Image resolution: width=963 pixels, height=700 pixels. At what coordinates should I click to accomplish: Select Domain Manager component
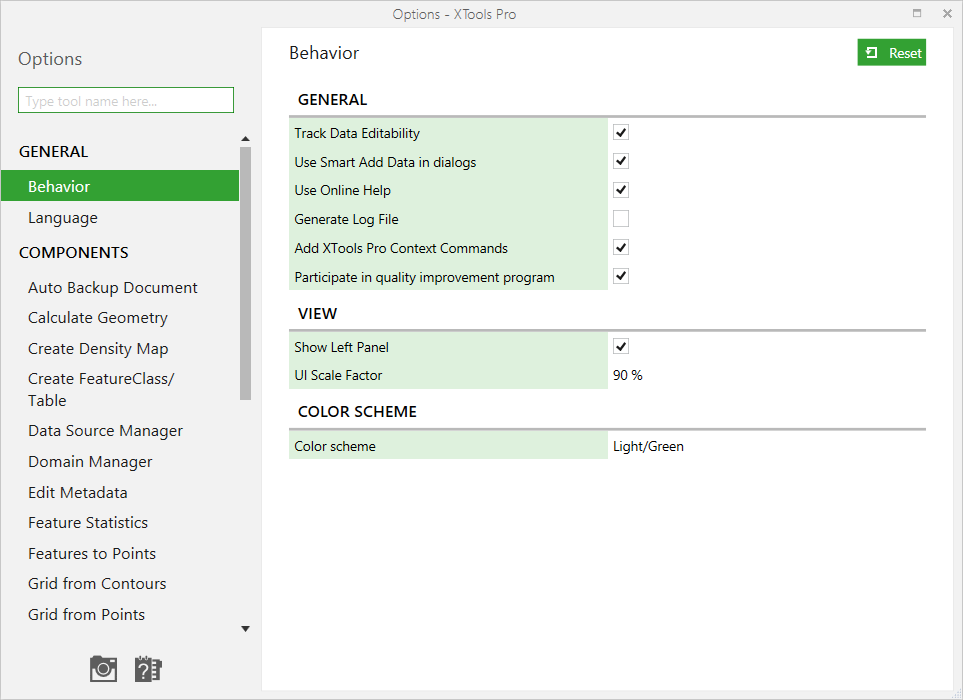coord(90,462)
